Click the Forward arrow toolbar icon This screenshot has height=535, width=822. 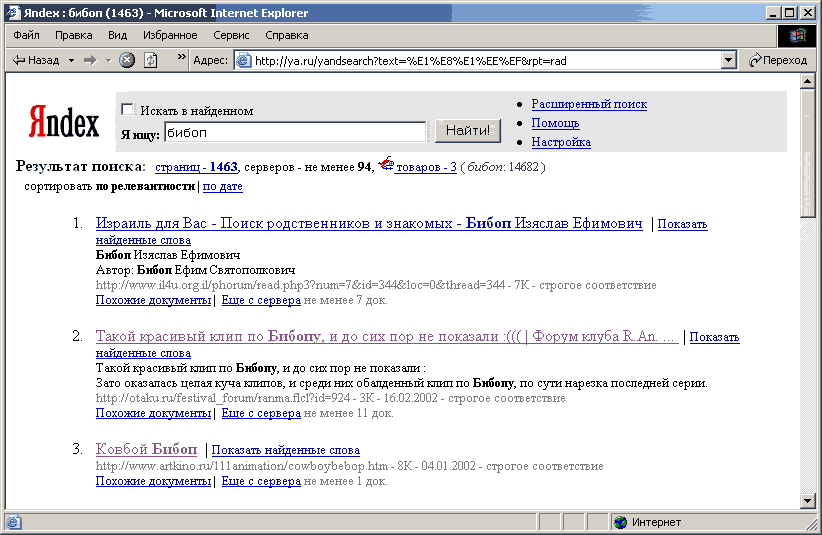click(91, 60)
